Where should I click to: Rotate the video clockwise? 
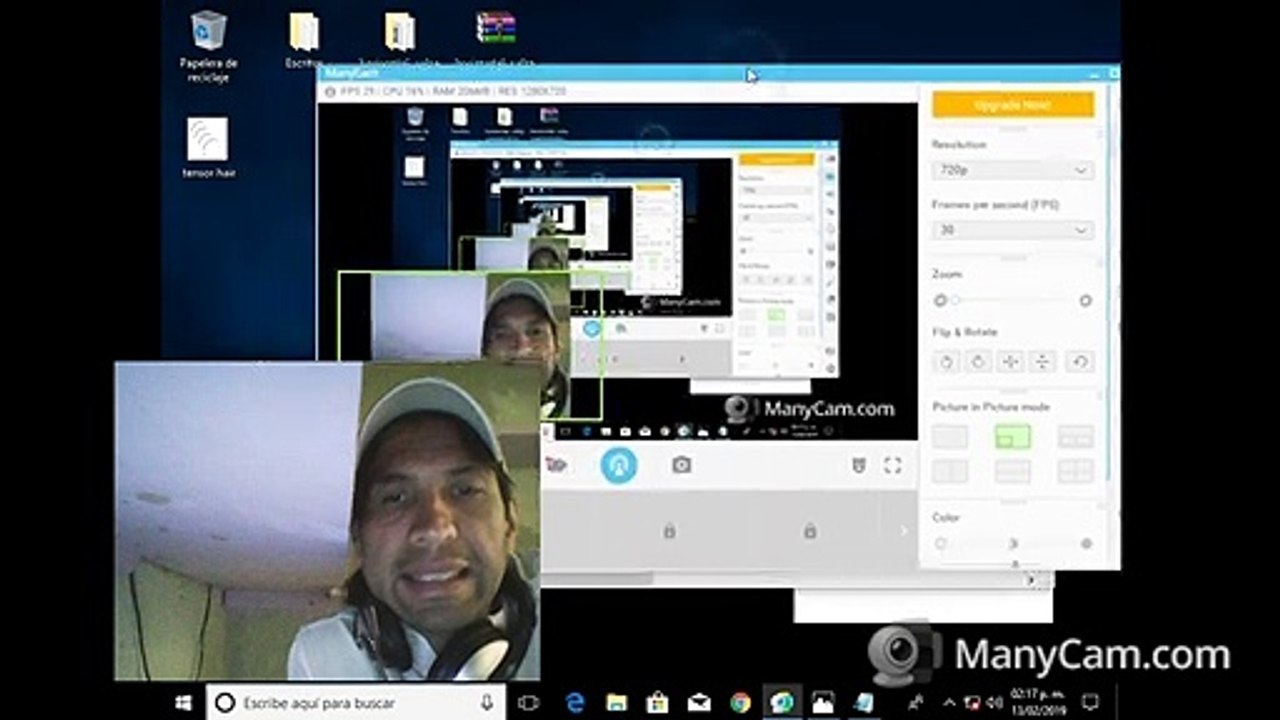(979, 362)
